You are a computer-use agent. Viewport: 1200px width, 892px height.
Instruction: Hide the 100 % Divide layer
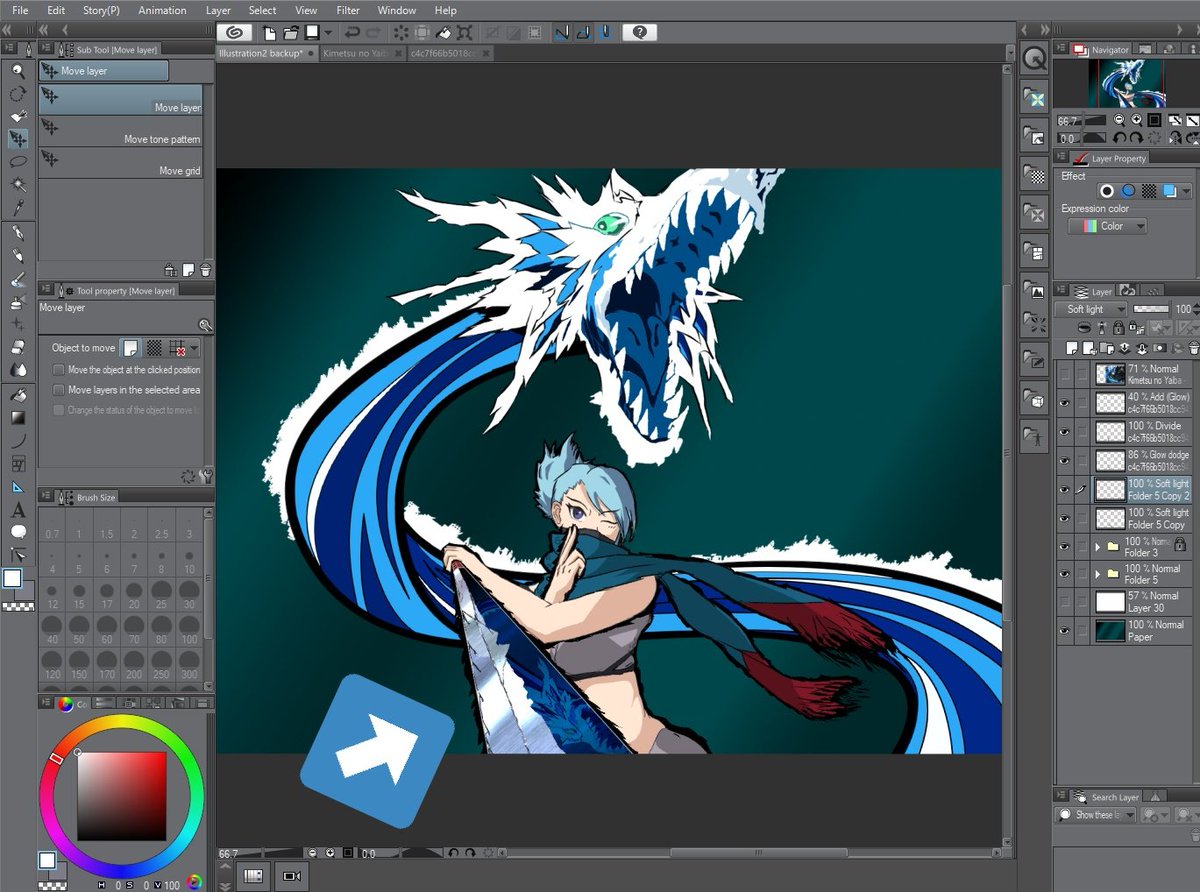click(x=1065, y=432)
